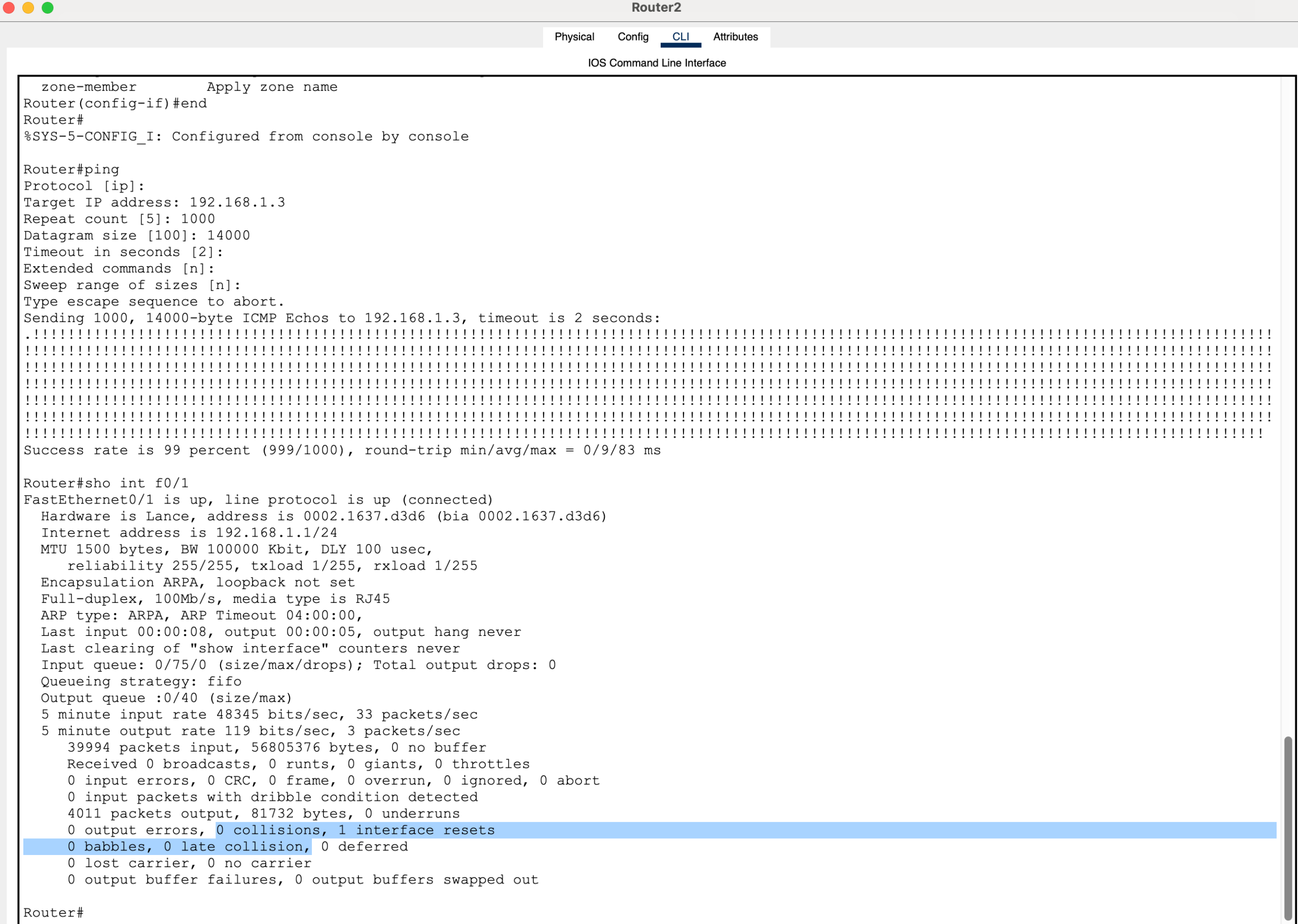The width and height of the screenshot is (1298, 924).
Task: Click 'Type escape sequence to abort.' line
Action: 154,302
